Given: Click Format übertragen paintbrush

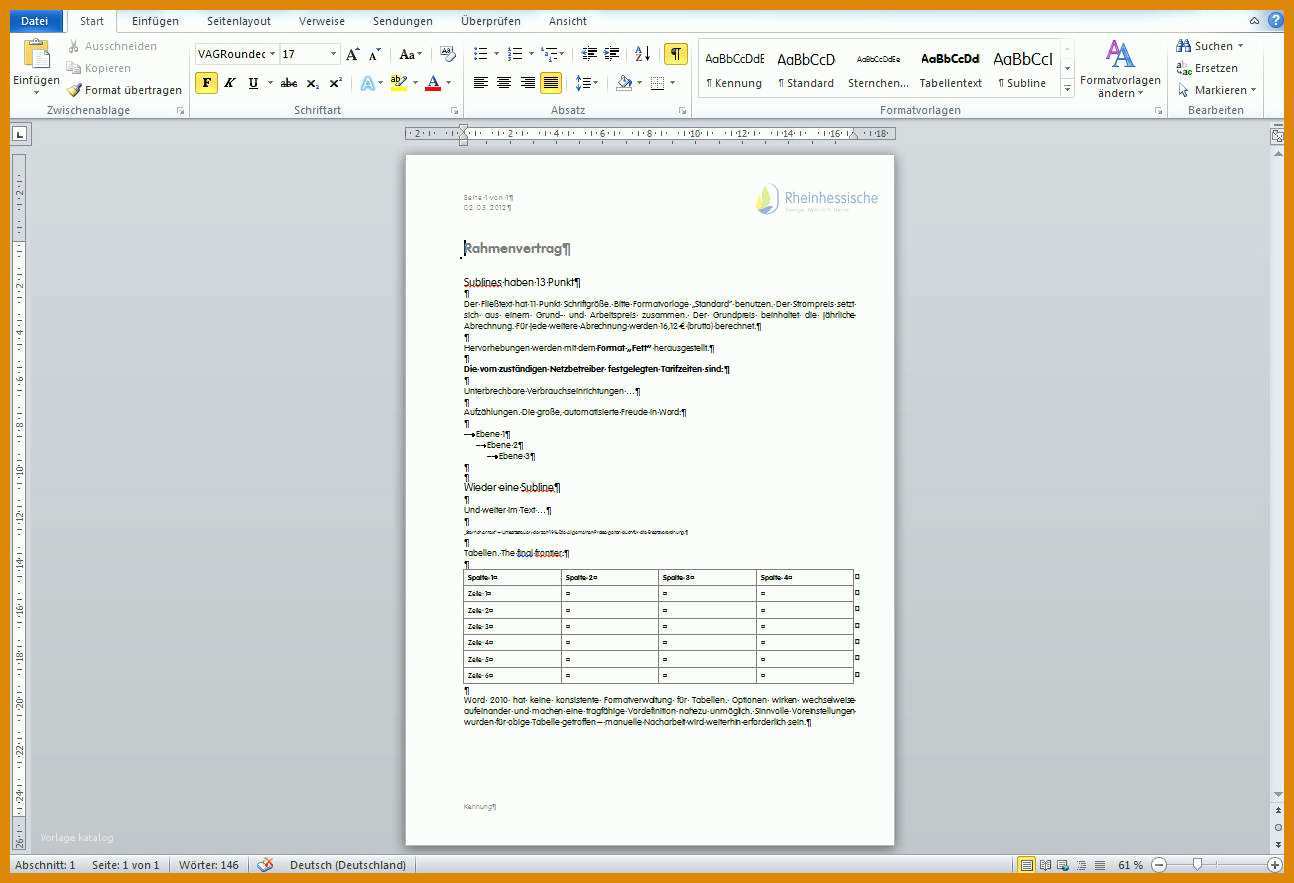Looking at the screenshot, I should point(74,90).
